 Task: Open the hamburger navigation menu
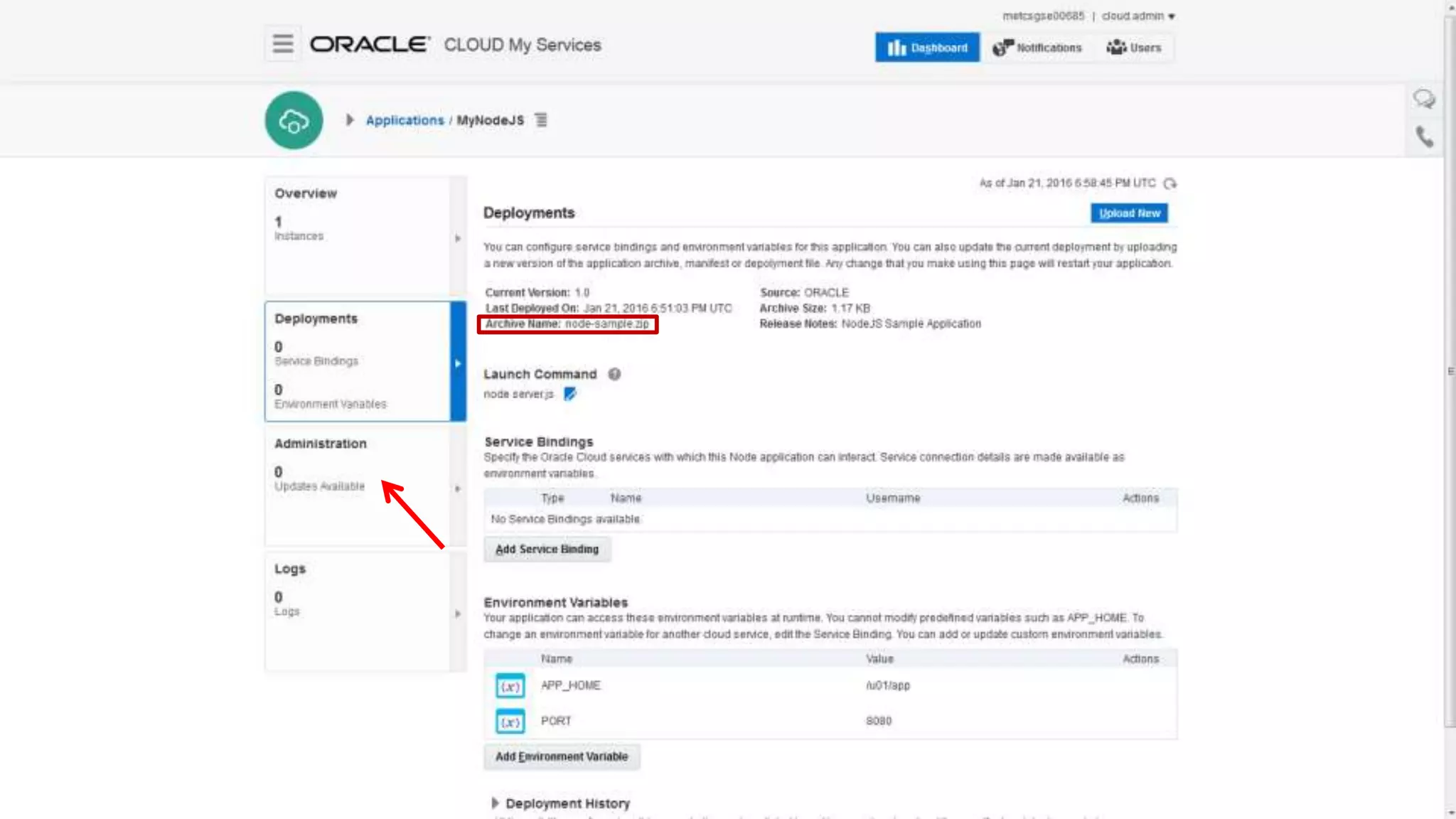click(282, 44)
